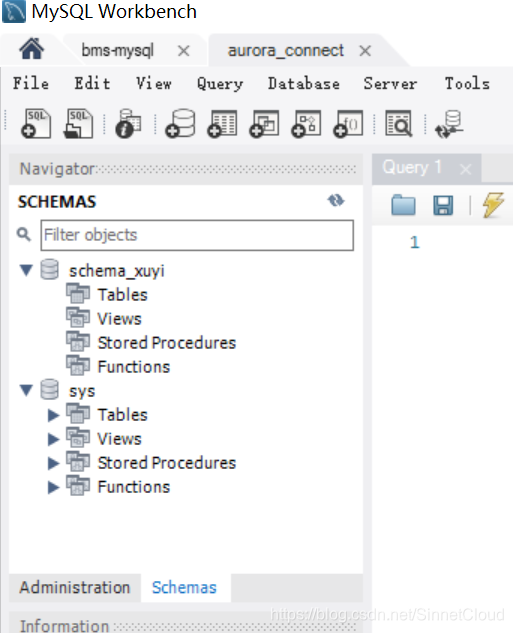513x633 pixels.
Task: Open a script in Query 1
Action: [403, 205]
